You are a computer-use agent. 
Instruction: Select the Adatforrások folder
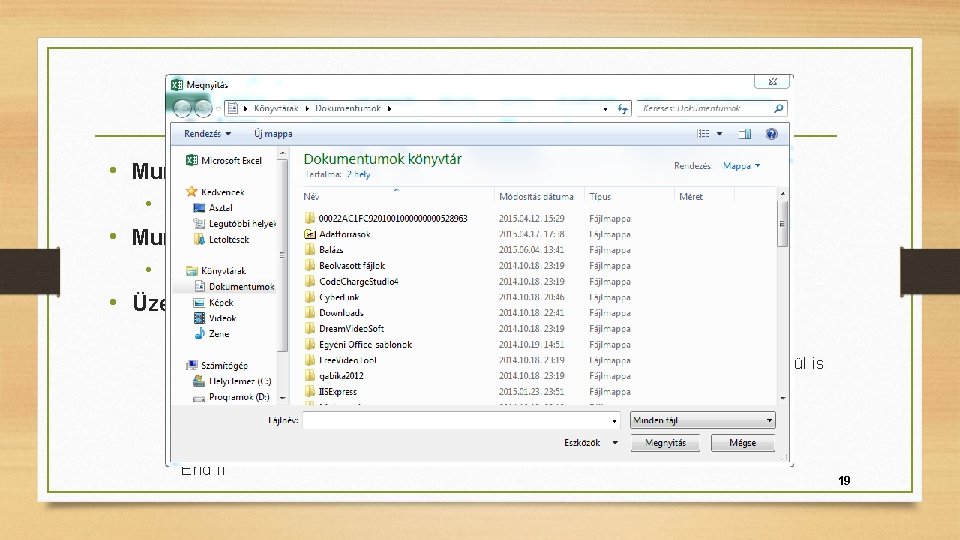337,234
